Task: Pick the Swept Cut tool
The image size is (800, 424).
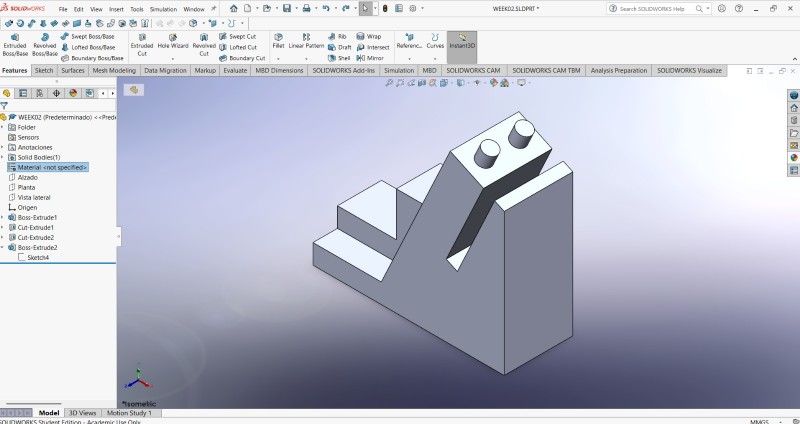Action: (237, 36)
